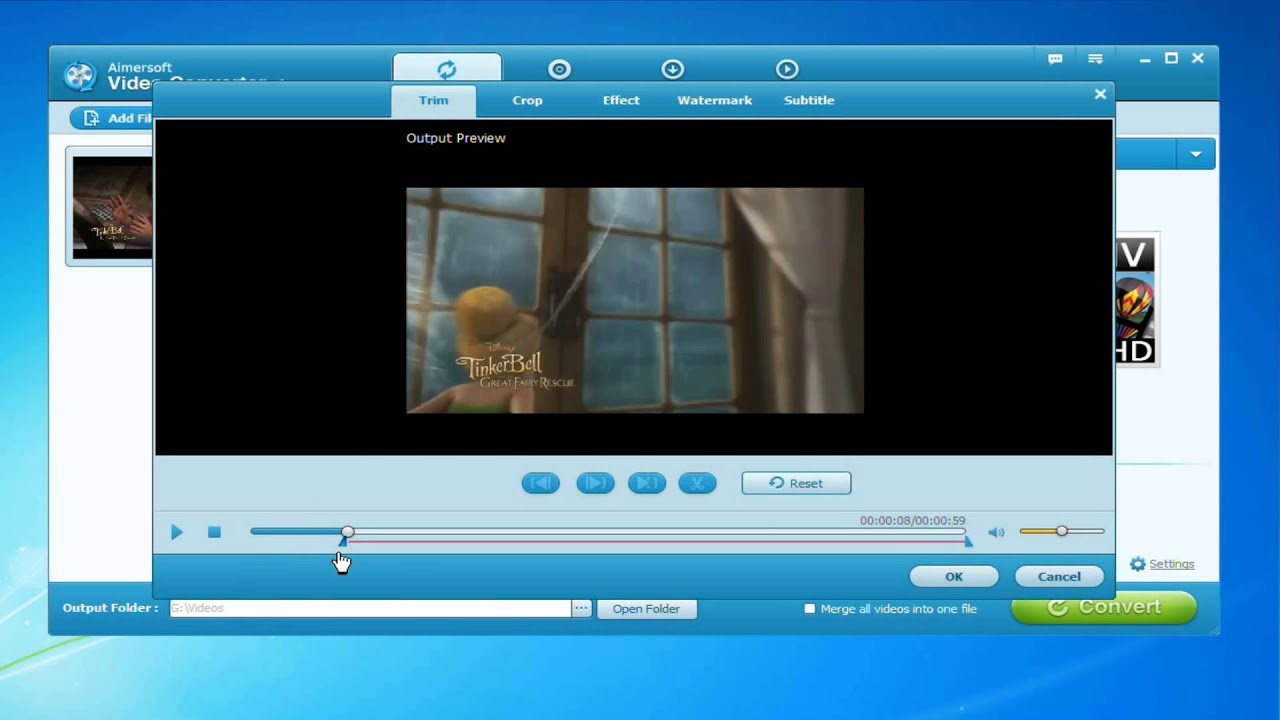This screenshot has height=720, width=1280.
Task: Click the Settings gear icon
Action: tap(1138, 564)
